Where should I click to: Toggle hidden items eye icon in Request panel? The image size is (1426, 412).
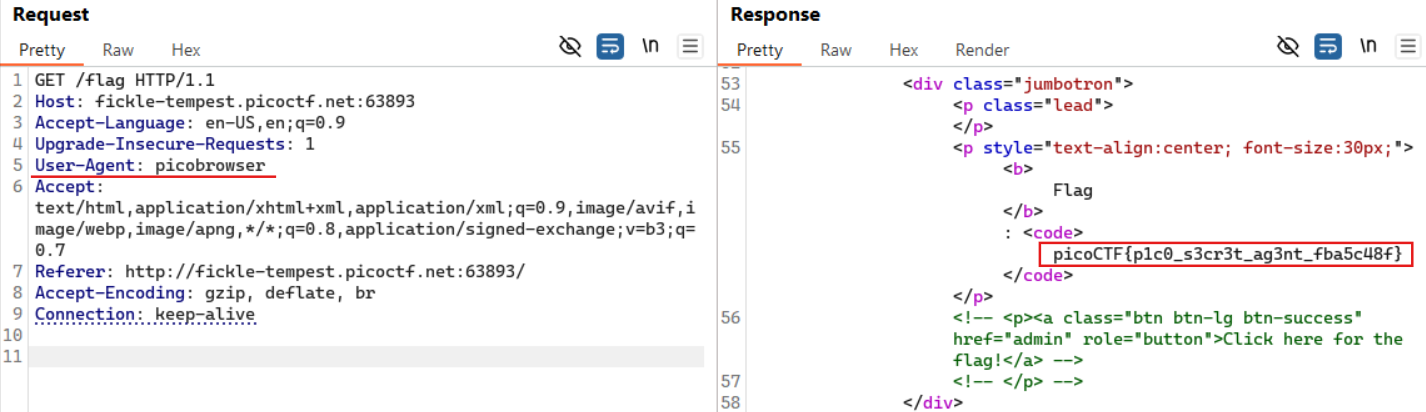[571, 46]
